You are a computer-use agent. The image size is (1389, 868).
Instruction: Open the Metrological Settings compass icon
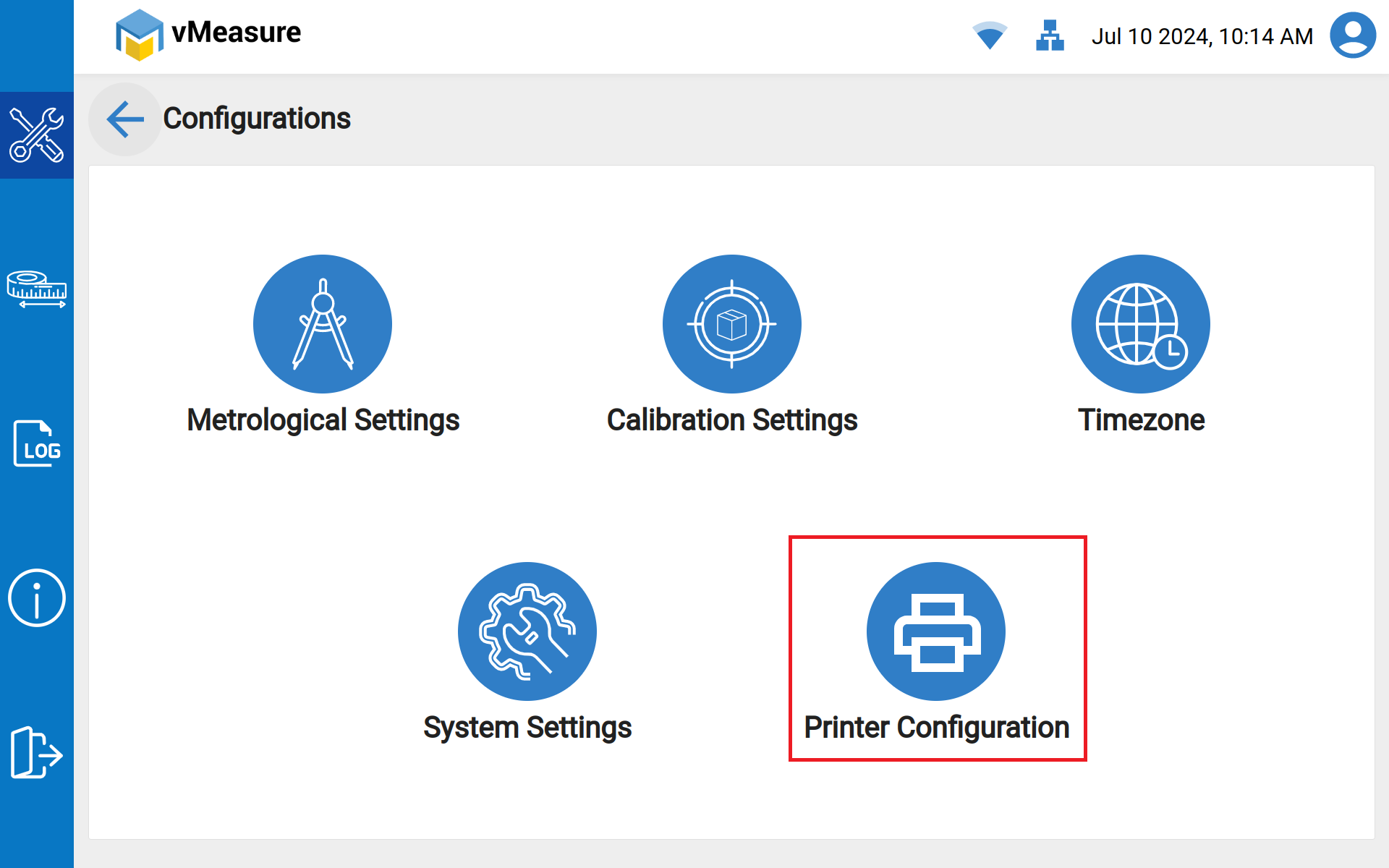(x=323, y=324)
